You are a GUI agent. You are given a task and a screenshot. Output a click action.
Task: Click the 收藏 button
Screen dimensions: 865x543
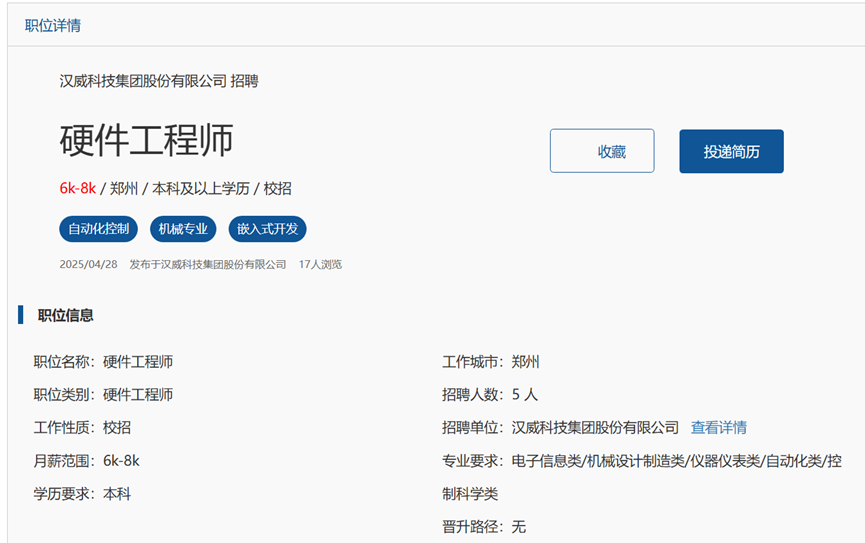(x=602, y=151)
